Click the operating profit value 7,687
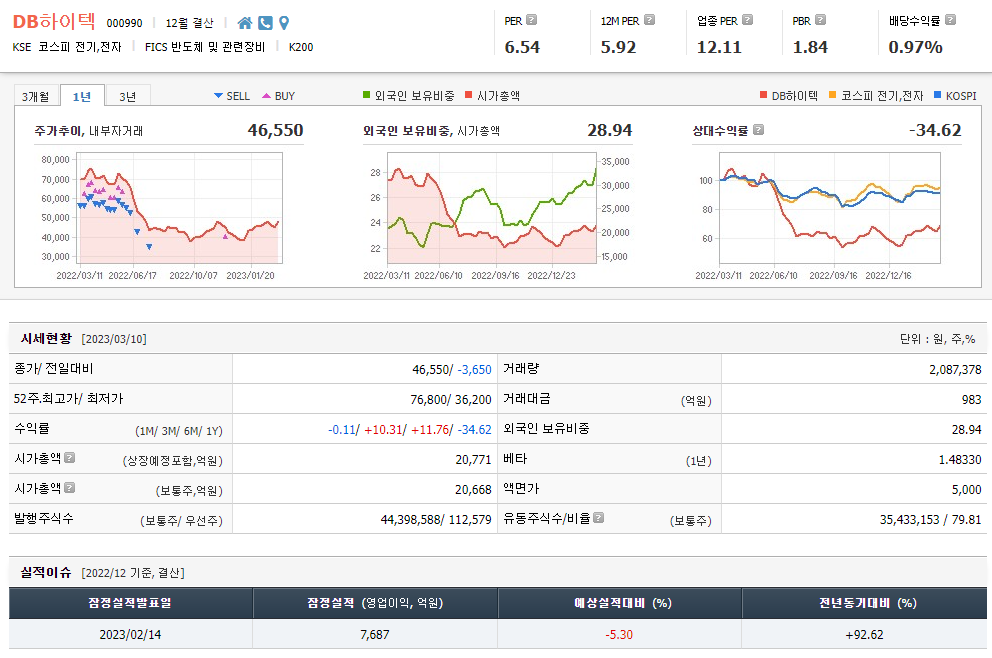 pos(375,635)
